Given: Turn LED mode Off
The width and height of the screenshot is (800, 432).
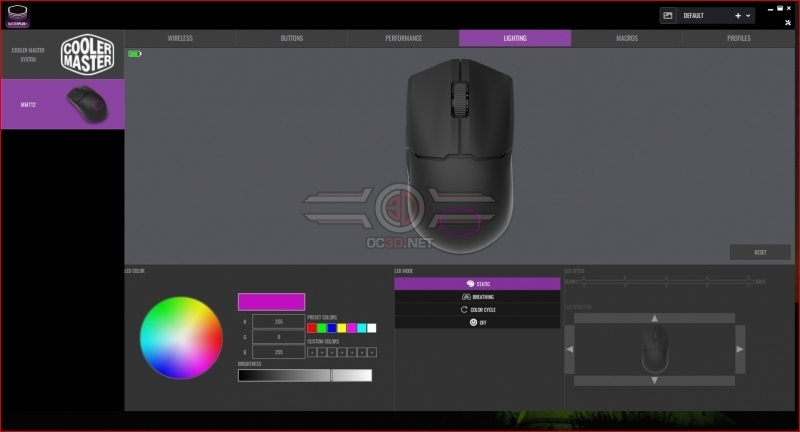Looking at the screenshot, I should pyautogui.click(x=477, y=322).
